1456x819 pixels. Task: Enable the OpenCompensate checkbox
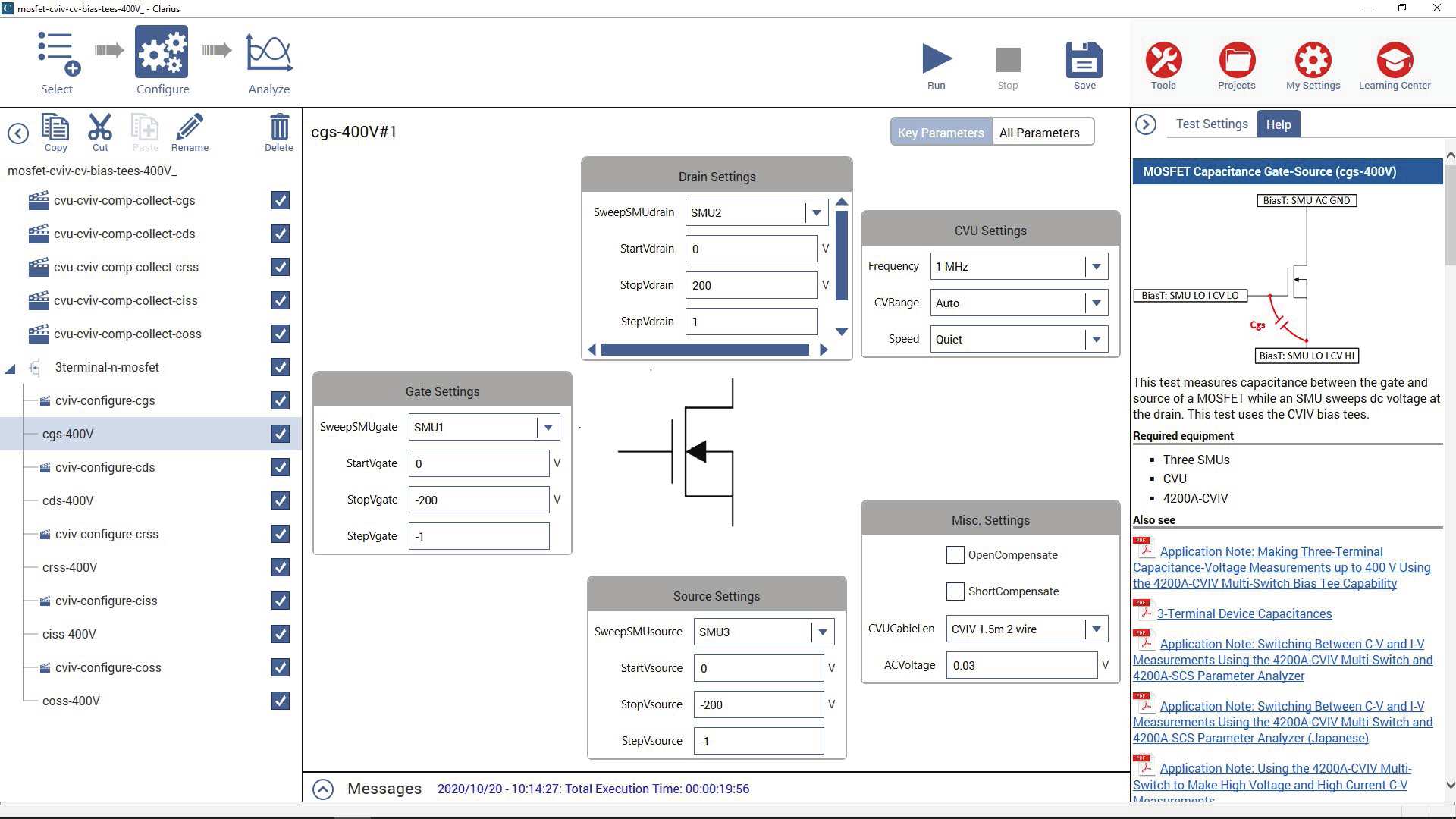click(x=955, y=555)
